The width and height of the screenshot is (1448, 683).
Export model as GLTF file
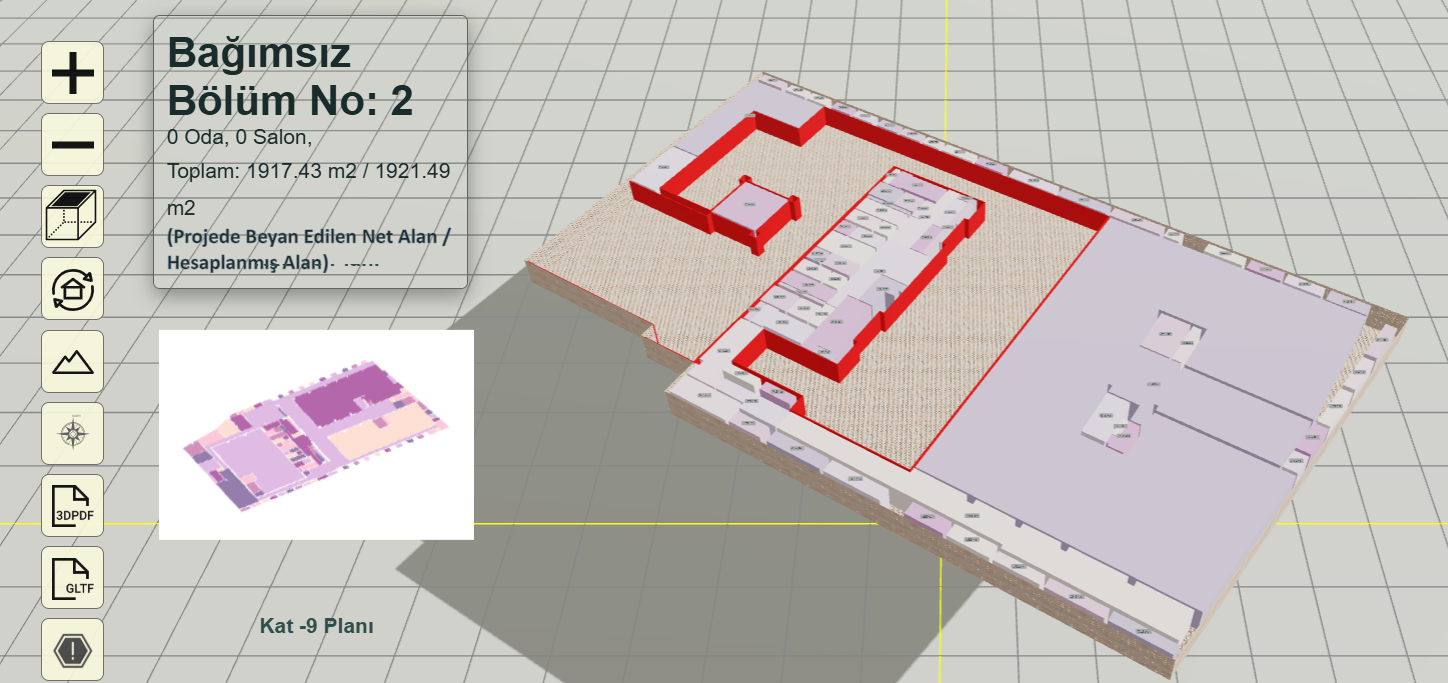tap(72, 577)
